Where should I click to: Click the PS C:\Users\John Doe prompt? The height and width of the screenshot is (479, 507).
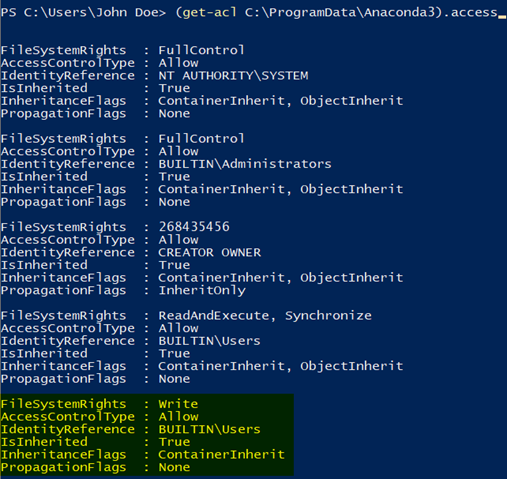click(x=83, y=12)
